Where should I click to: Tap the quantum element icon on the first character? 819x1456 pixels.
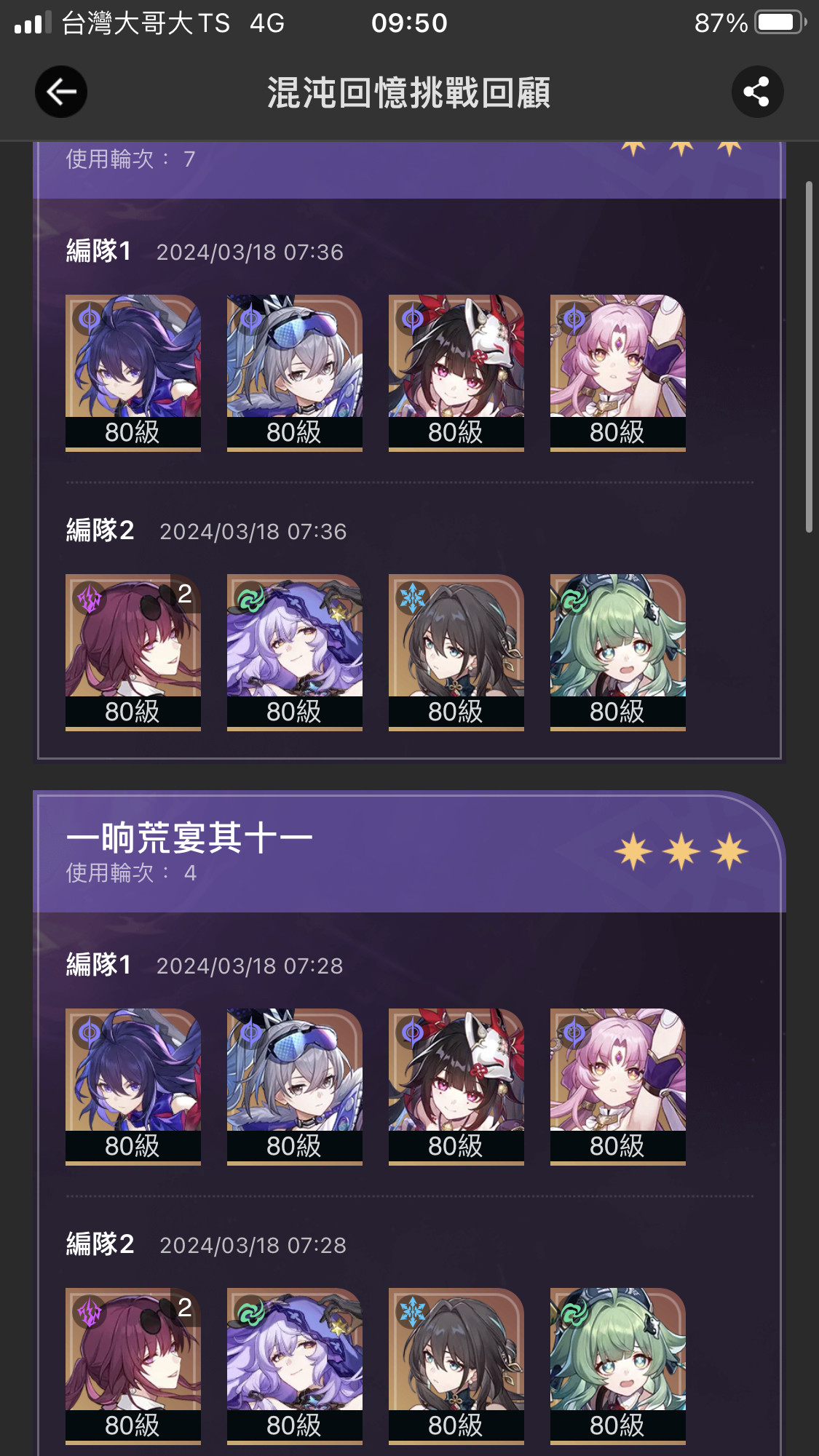[90, 318]
